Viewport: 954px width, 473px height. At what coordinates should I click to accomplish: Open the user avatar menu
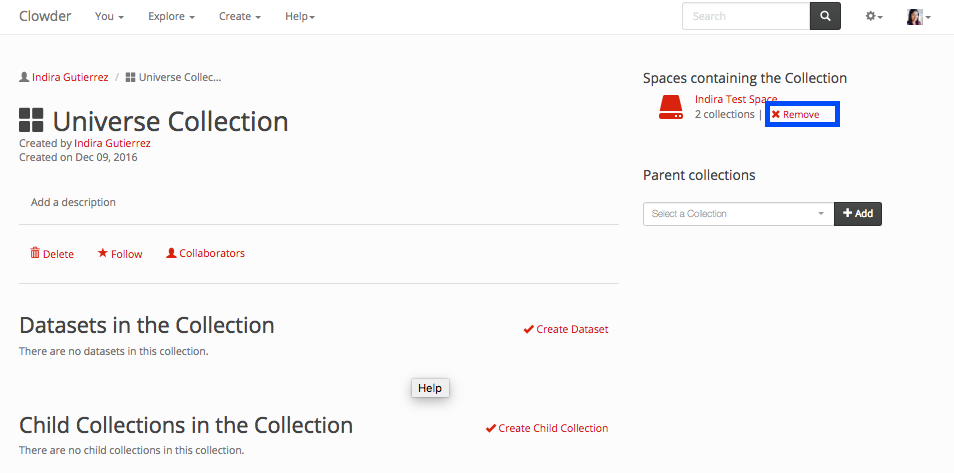tap(918, 17)
